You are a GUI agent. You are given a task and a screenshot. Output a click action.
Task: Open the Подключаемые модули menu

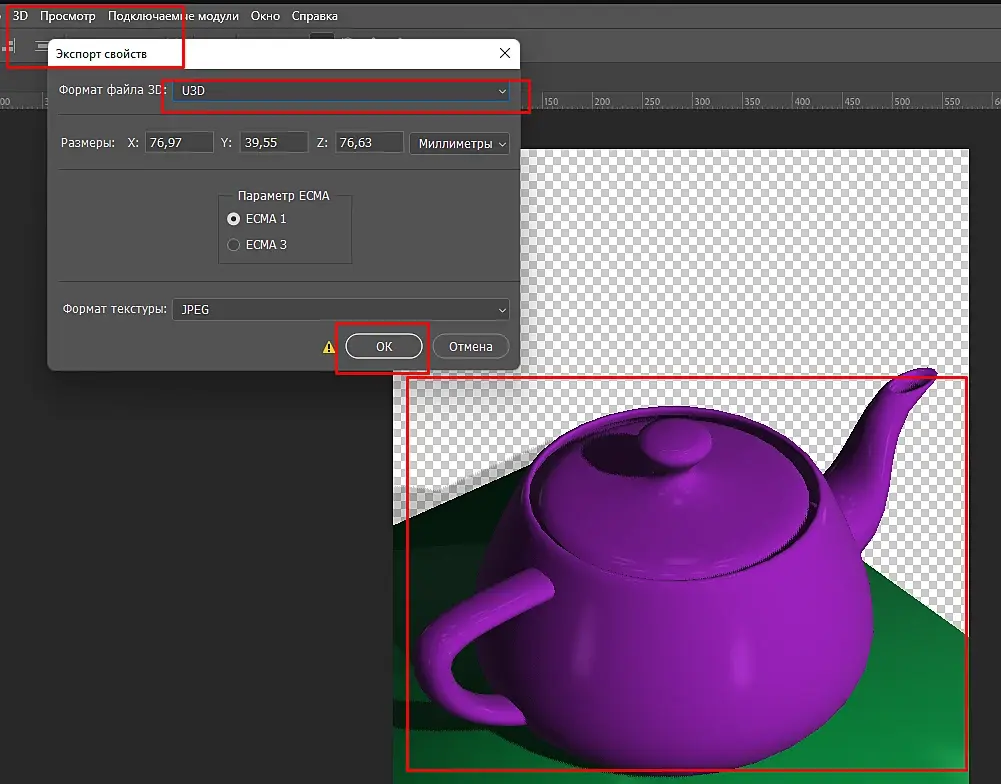(173, 16)
